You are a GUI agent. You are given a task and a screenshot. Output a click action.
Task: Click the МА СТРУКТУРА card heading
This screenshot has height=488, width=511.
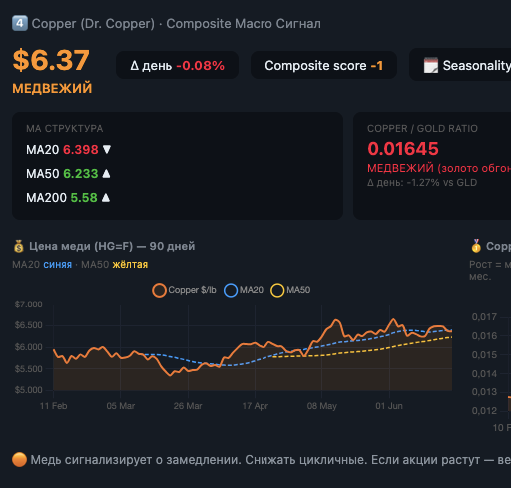click(x=65, y=129)
